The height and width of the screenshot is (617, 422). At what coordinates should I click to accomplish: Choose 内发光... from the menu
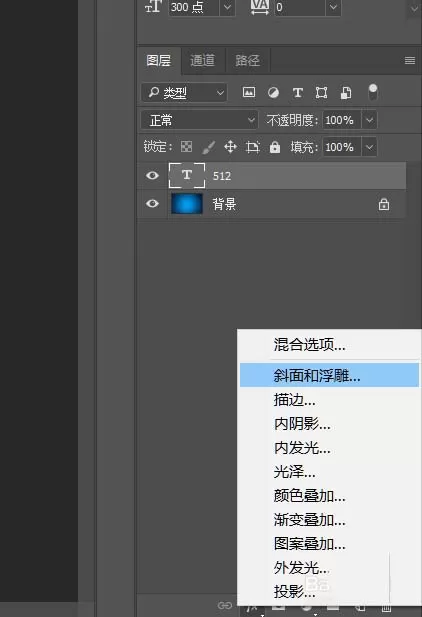329,448
